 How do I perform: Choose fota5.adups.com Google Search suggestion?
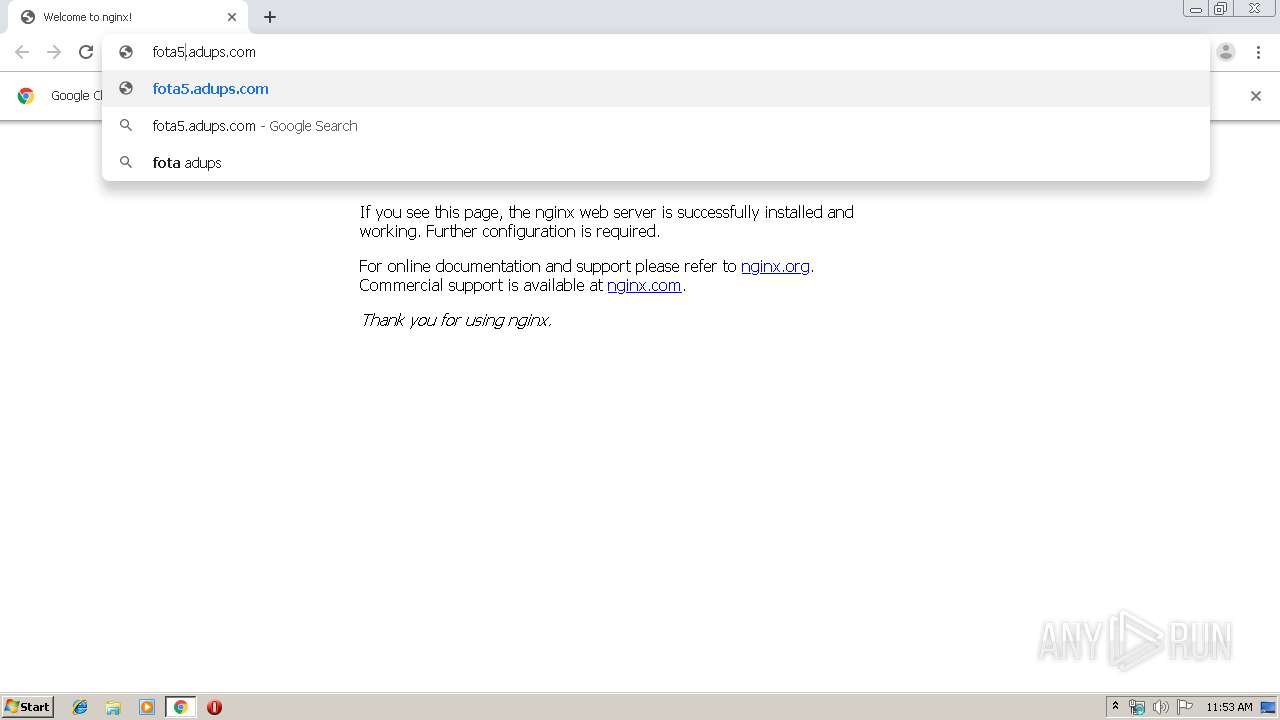[x=656, y=126]
